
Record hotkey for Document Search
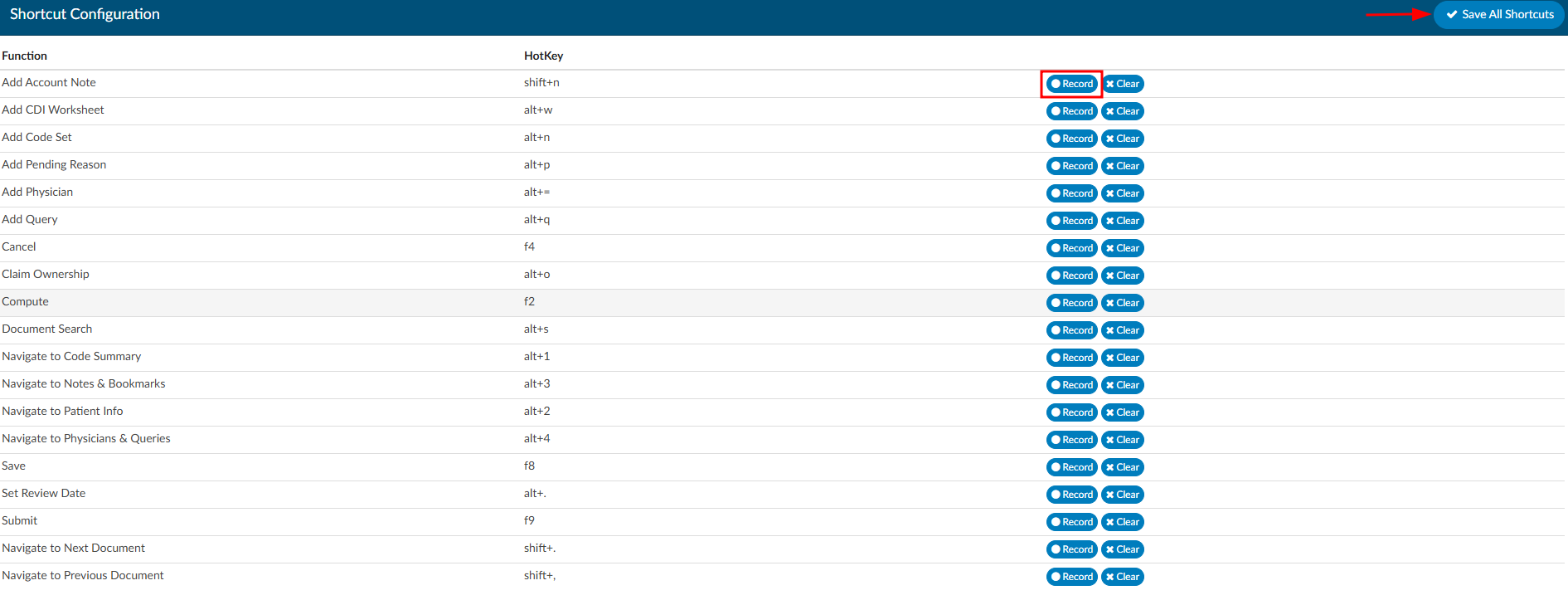tap(1071, 330)
